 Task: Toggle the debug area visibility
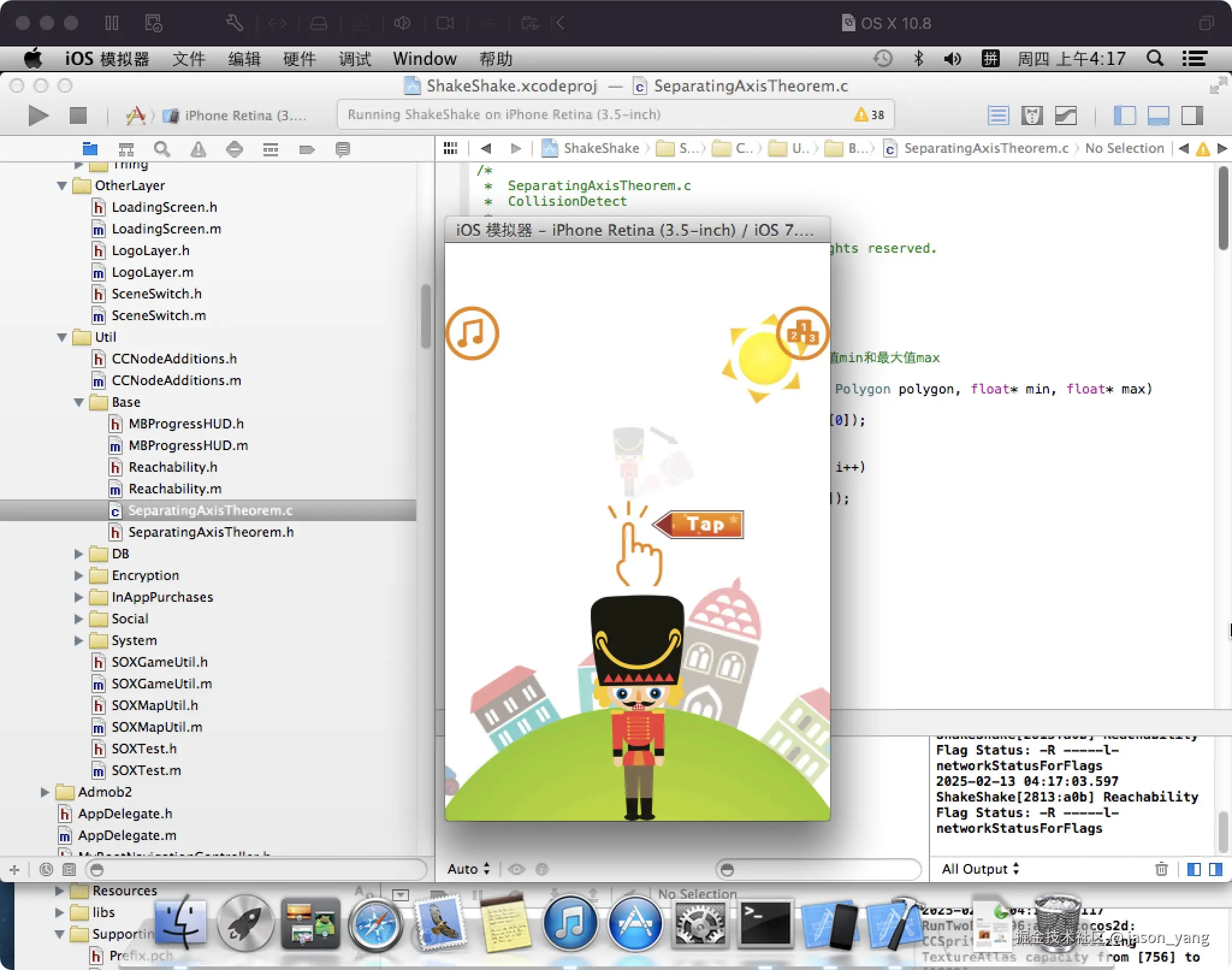(1158, 115)
